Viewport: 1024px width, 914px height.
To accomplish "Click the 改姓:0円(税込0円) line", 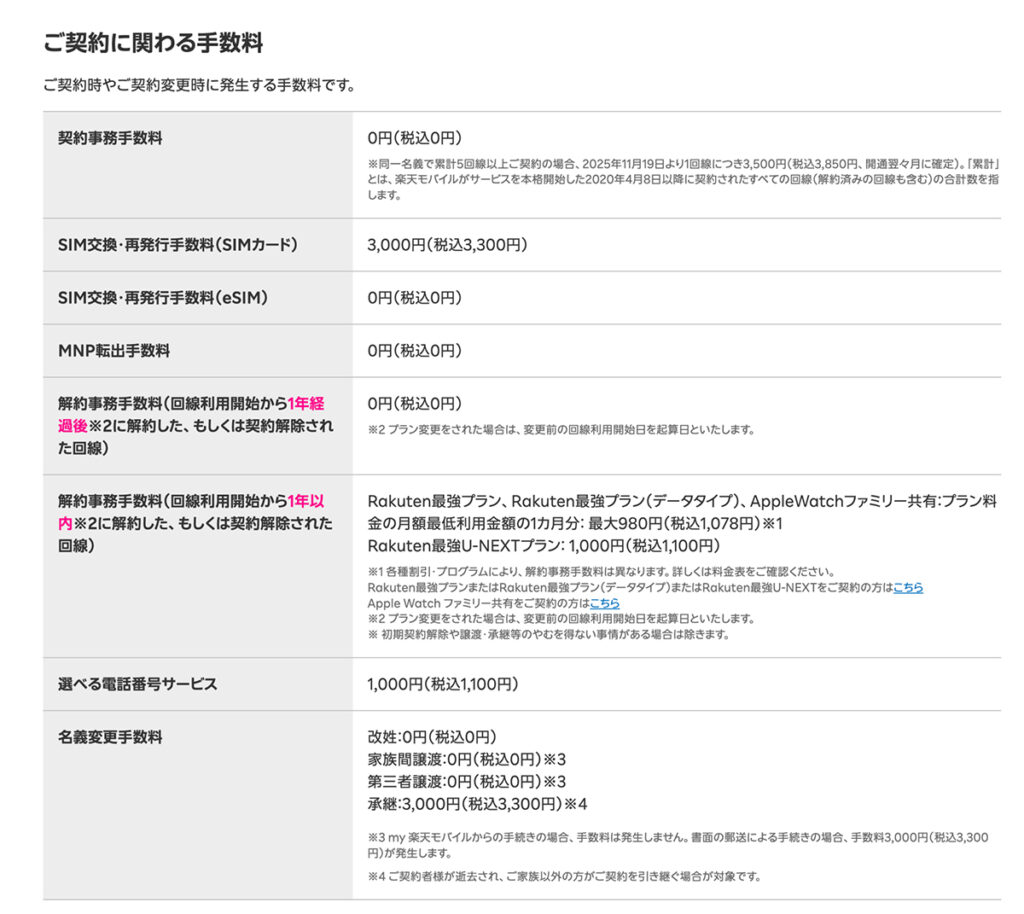I will coord(432,737).
